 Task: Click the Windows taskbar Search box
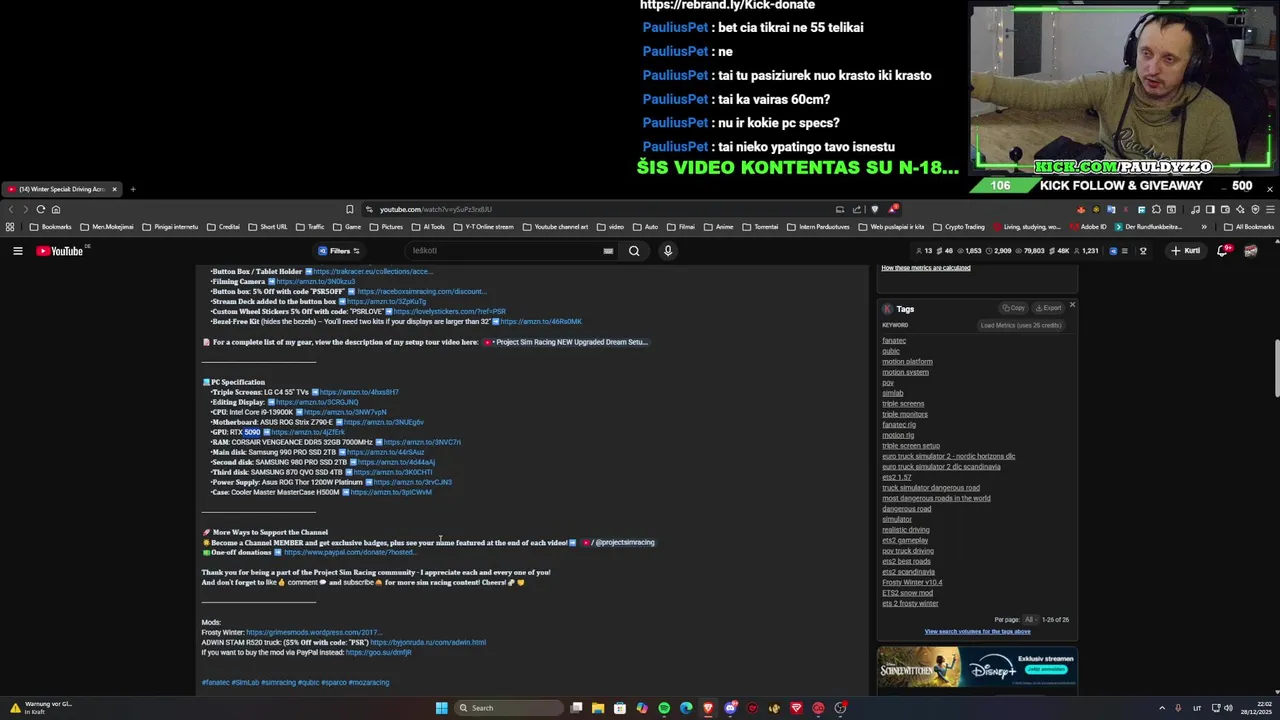[508, 708]
